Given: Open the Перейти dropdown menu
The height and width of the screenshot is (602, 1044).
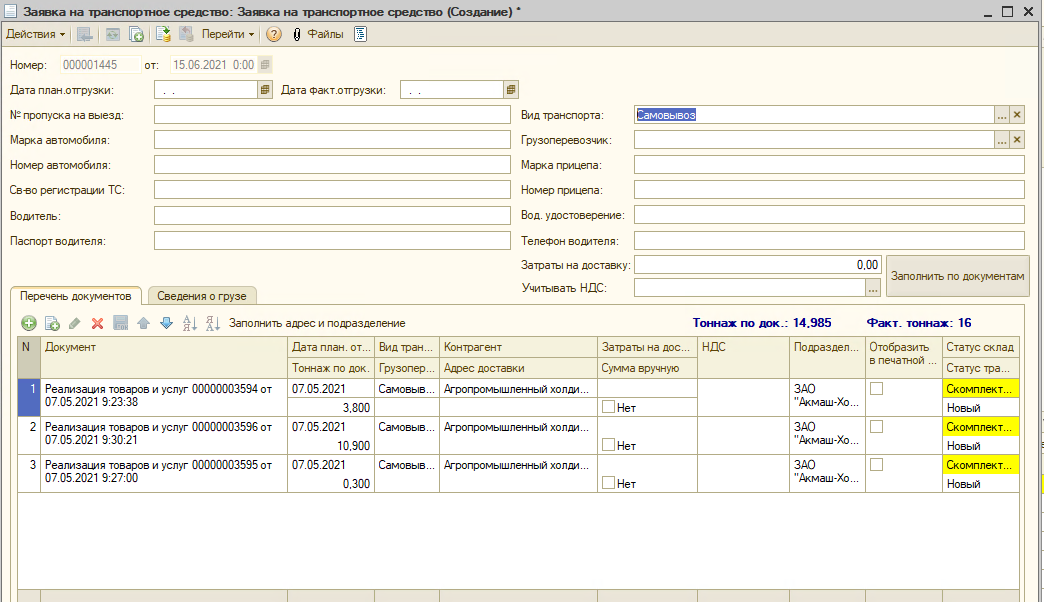Looking at the screenshot, I should tap(228, 35).
